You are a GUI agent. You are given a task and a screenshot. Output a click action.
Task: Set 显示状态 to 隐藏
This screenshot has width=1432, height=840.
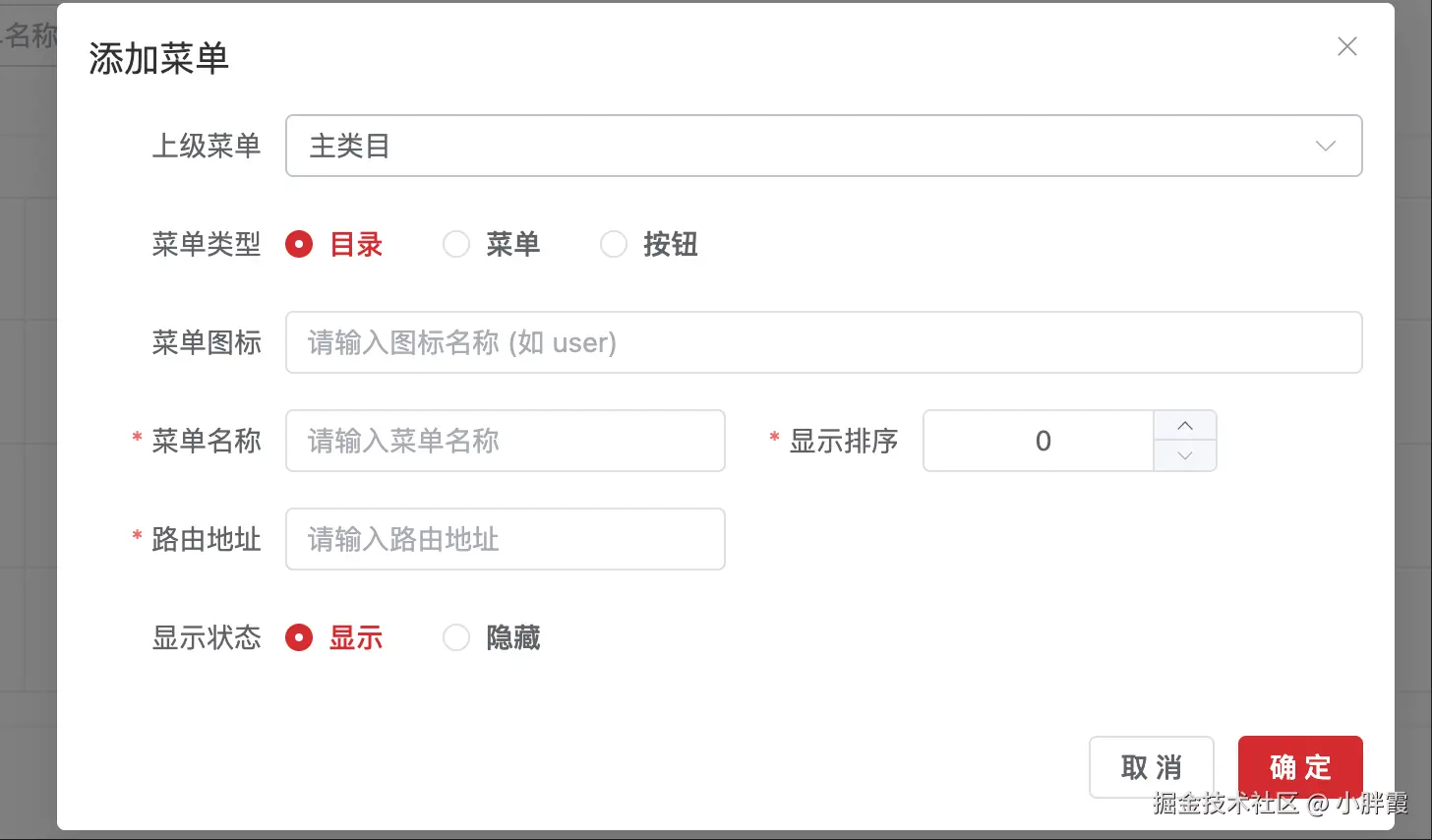pyautogui.click(x=456, y=637)
